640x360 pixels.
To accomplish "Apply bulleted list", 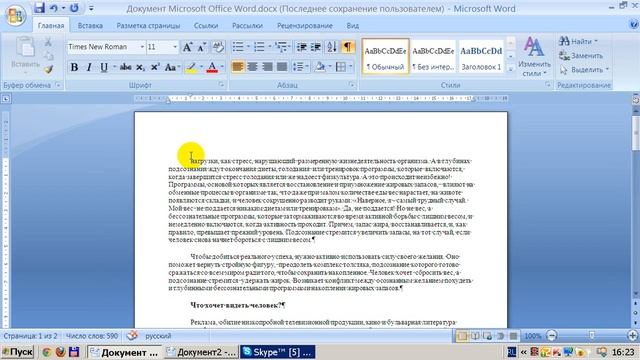I will 238,47.
